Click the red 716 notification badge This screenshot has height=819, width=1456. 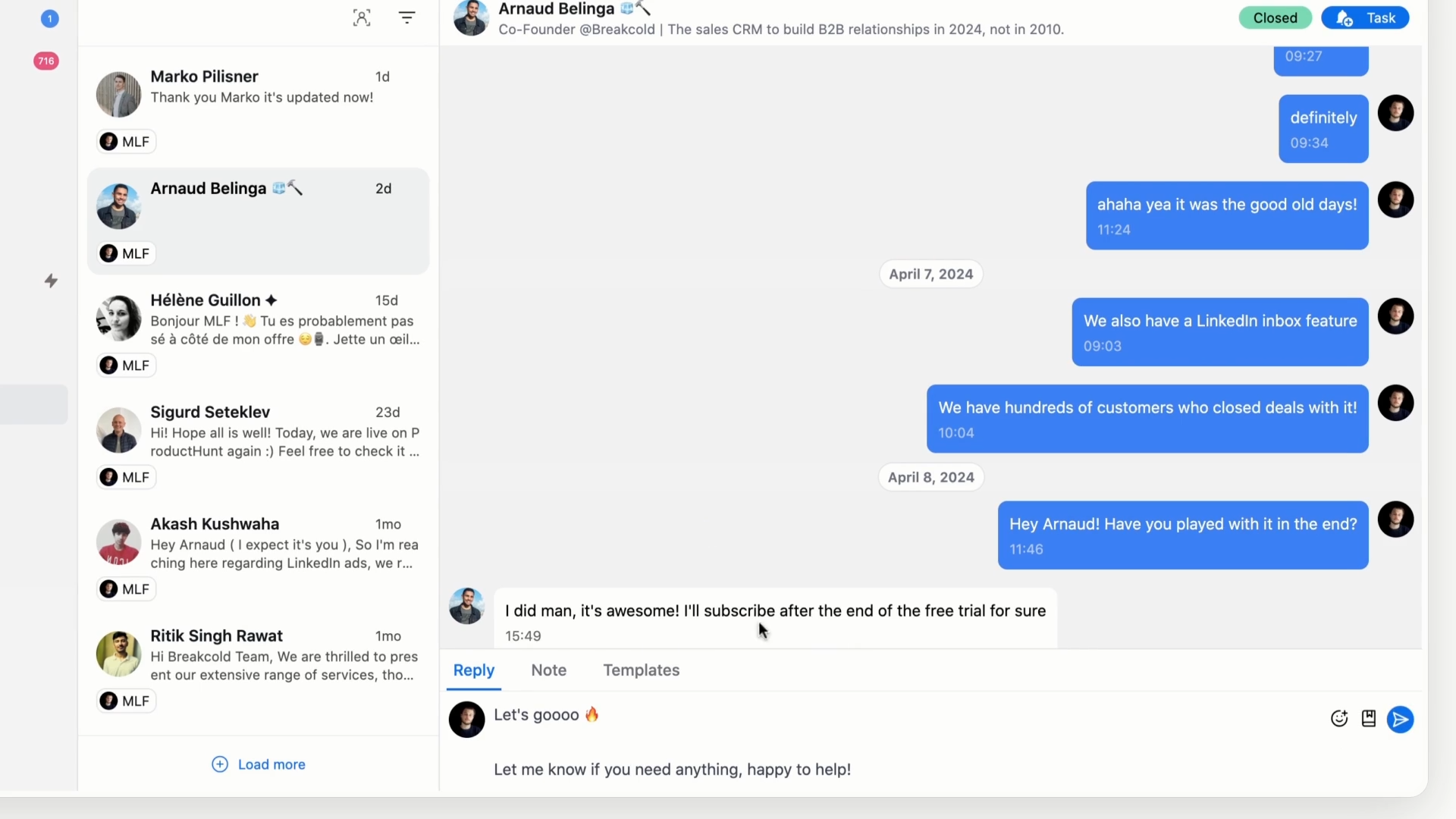tap(46, 61)
